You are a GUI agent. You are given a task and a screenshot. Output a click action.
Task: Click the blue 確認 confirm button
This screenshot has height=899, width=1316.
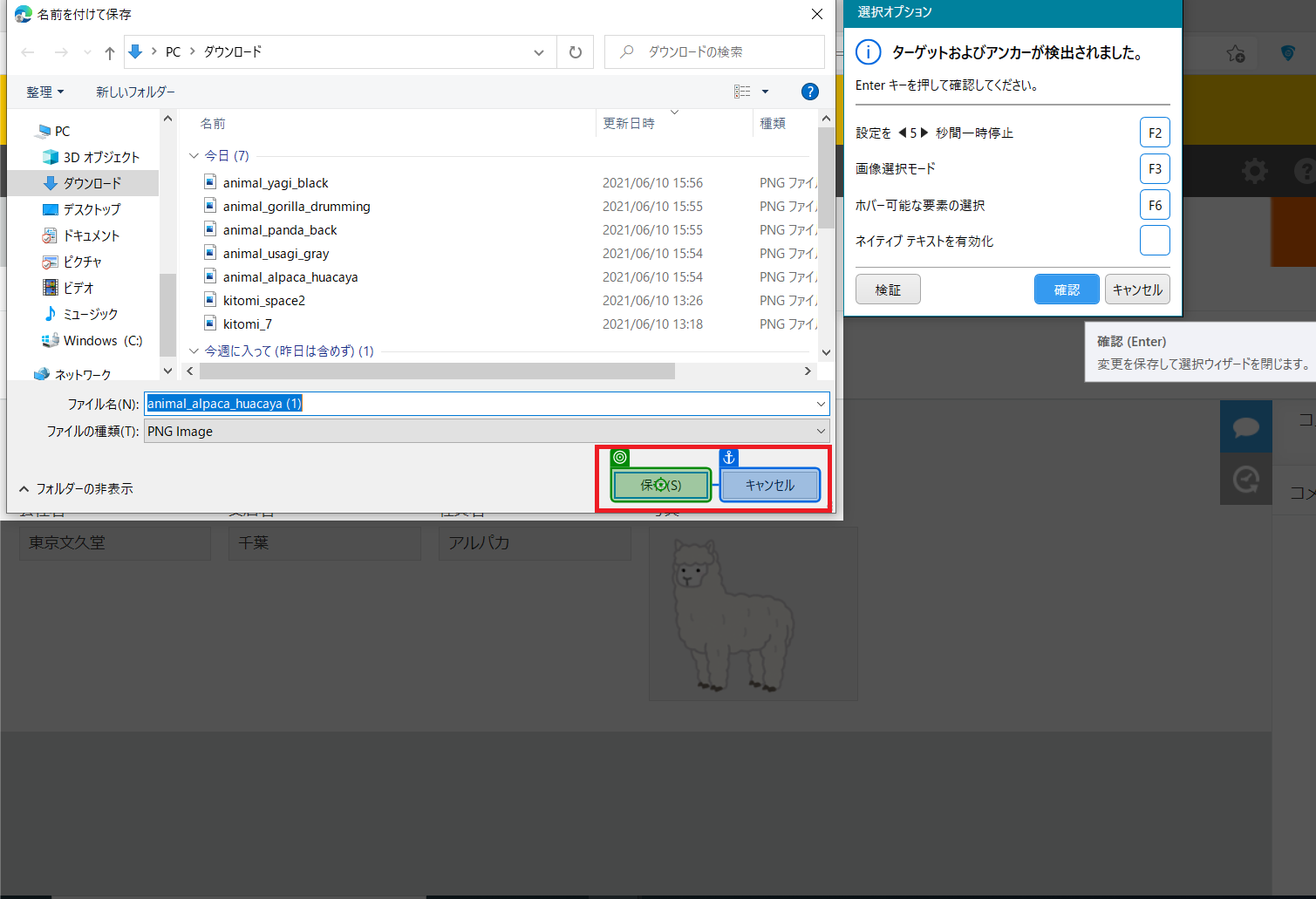pyautogui.click(x=1067, y=289)
